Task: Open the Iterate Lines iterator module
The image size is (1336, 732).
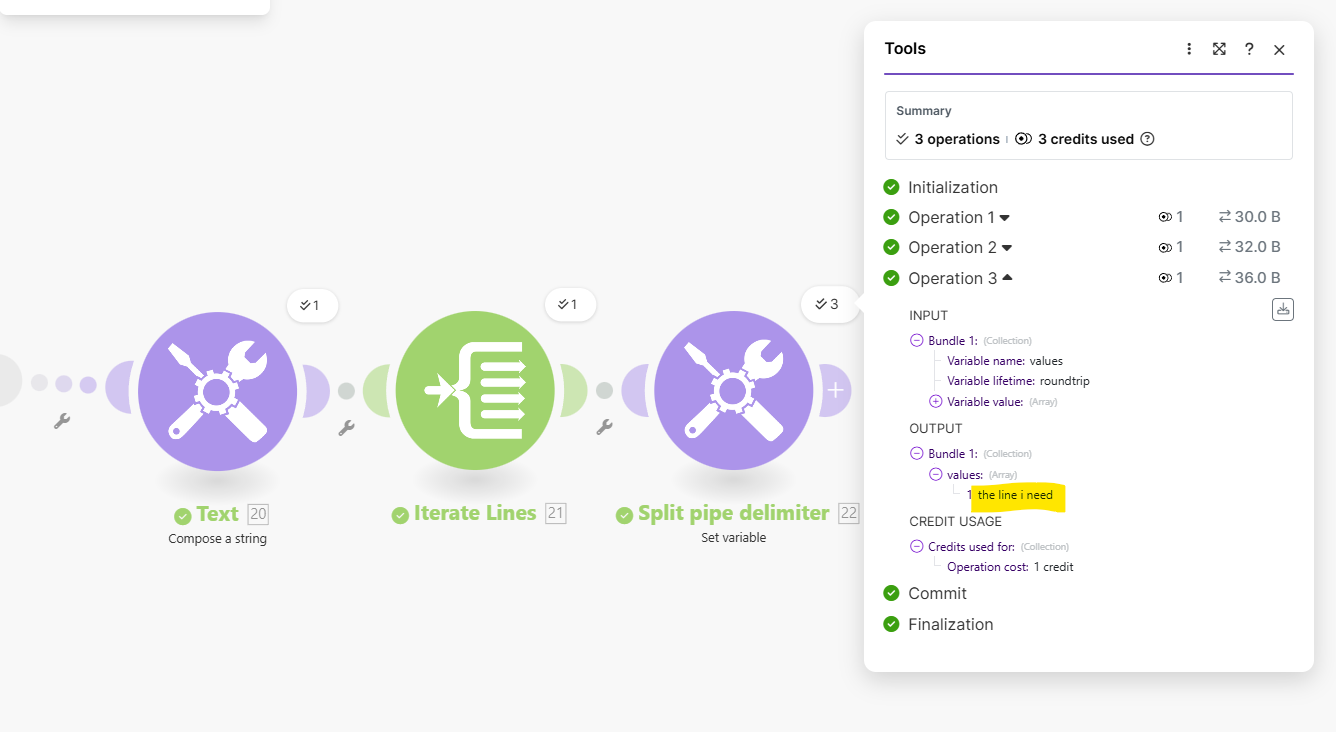Action: tap(475, 391)
